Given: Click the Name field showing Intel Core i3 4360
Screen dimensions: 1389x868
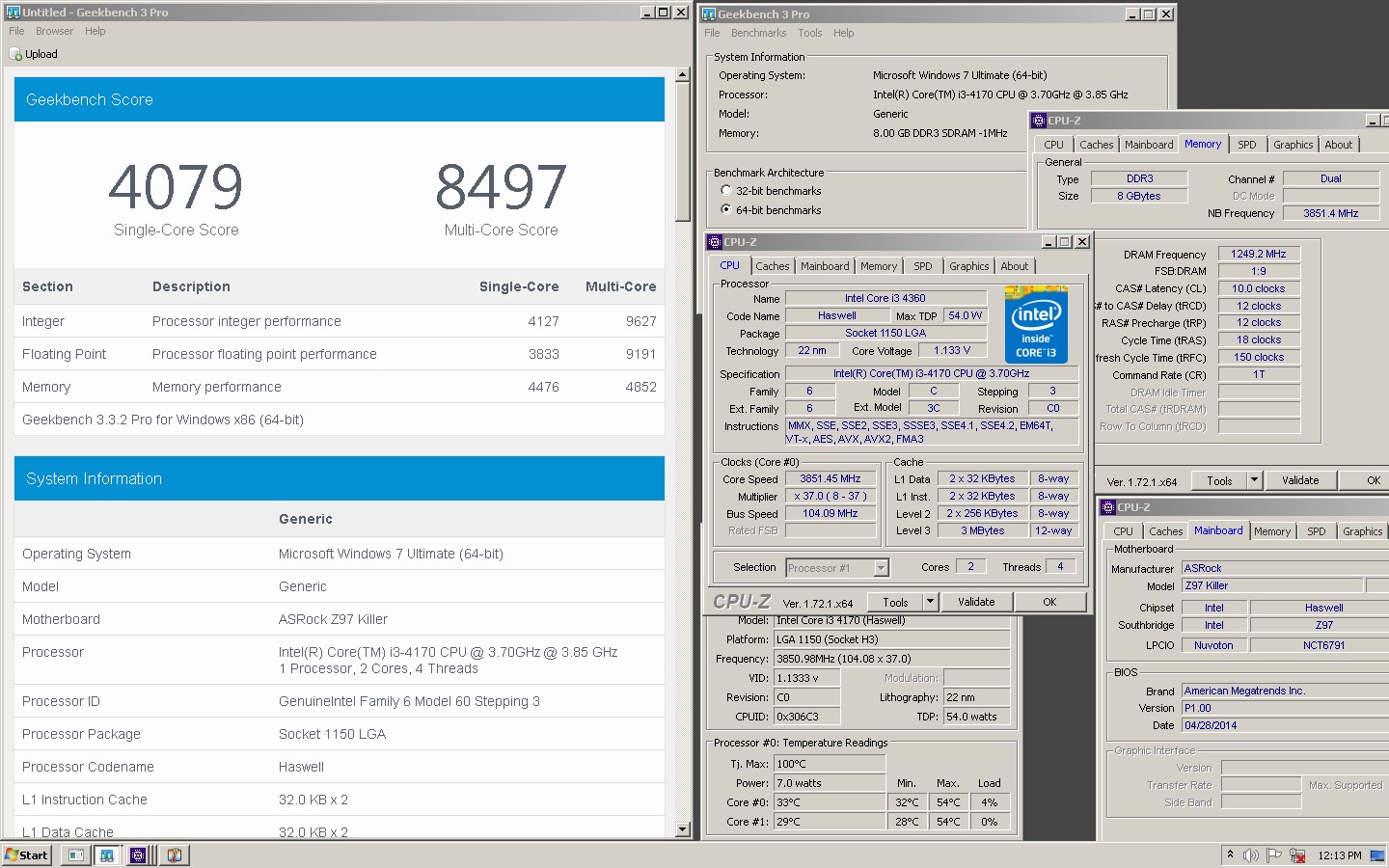Looking at the screenshot, I should [885, 299].
